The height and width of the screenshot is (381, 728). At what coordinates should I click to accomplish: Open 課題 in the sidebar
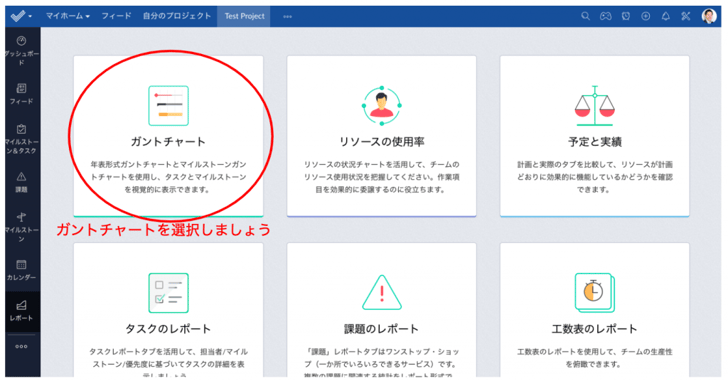click(21, 182)
